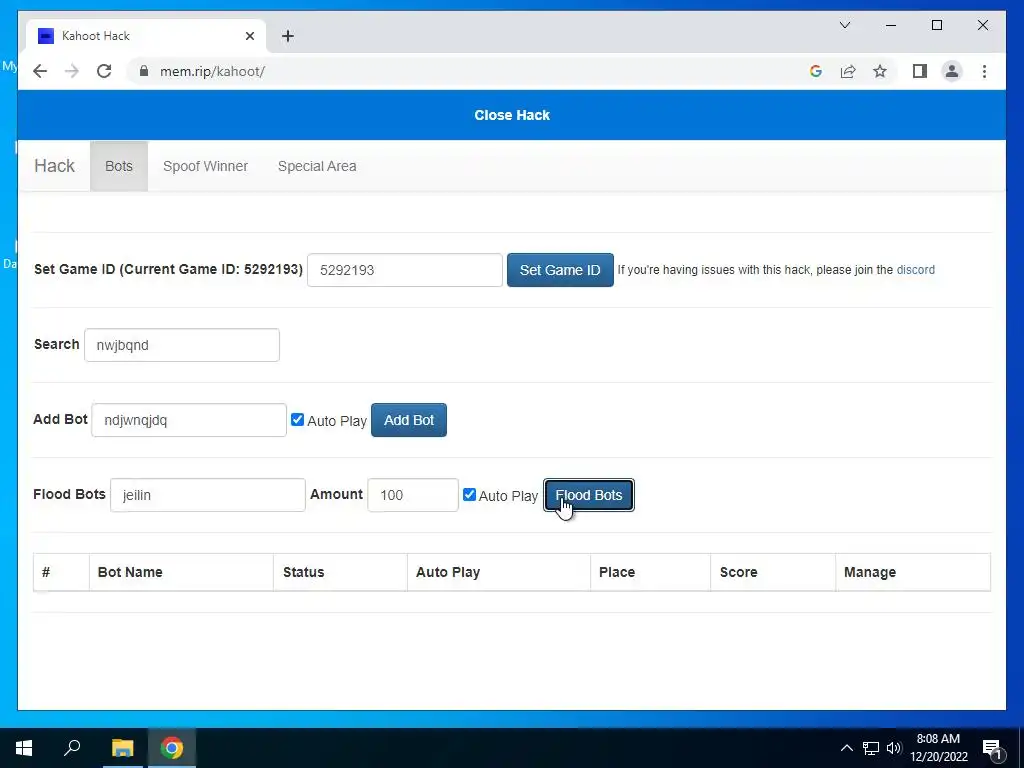The height and width of the screenshot is (768, 1024).
Task: Click the Game ID input field
Action: click(x=405, y=270)
